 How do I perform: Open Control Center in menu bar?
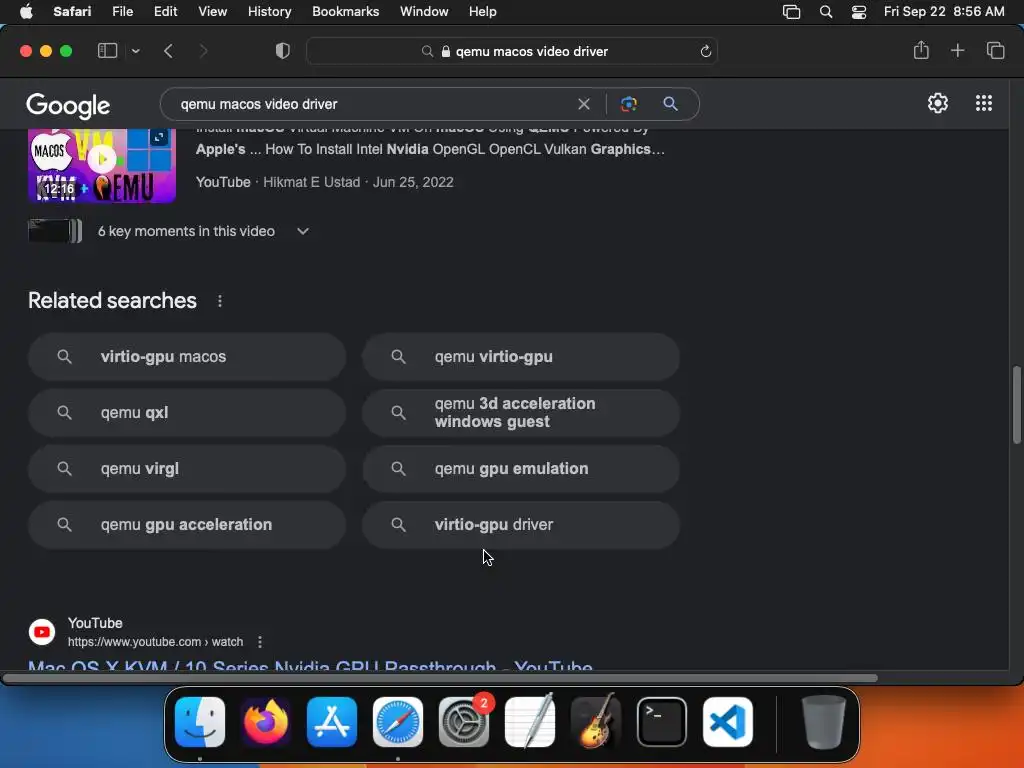(859, 12)
